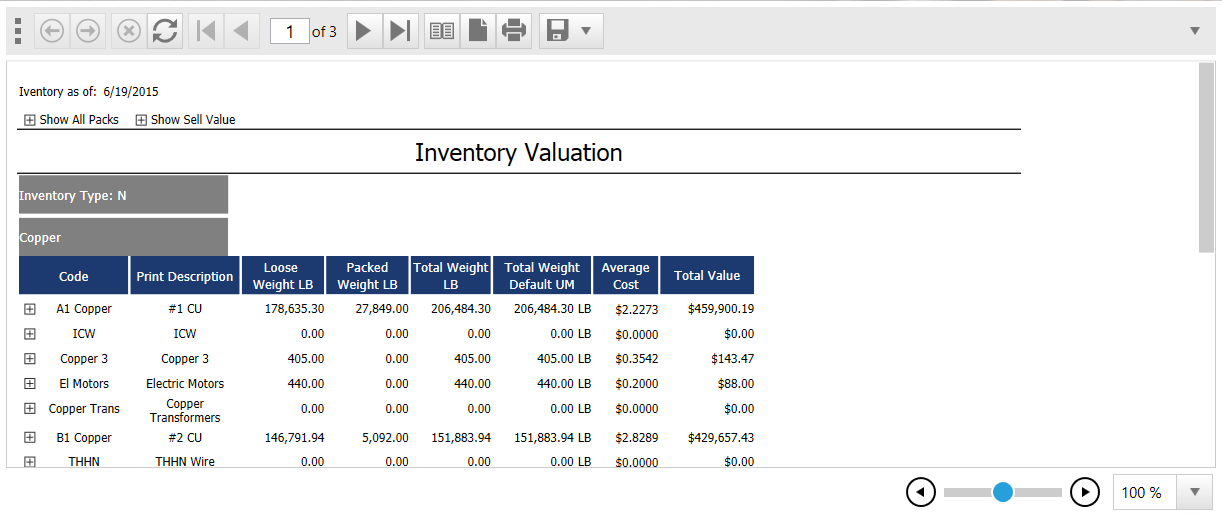Click the Loose Weight LB column header
The width and height of the screenshot is (1222, 515).
[283, 276]
